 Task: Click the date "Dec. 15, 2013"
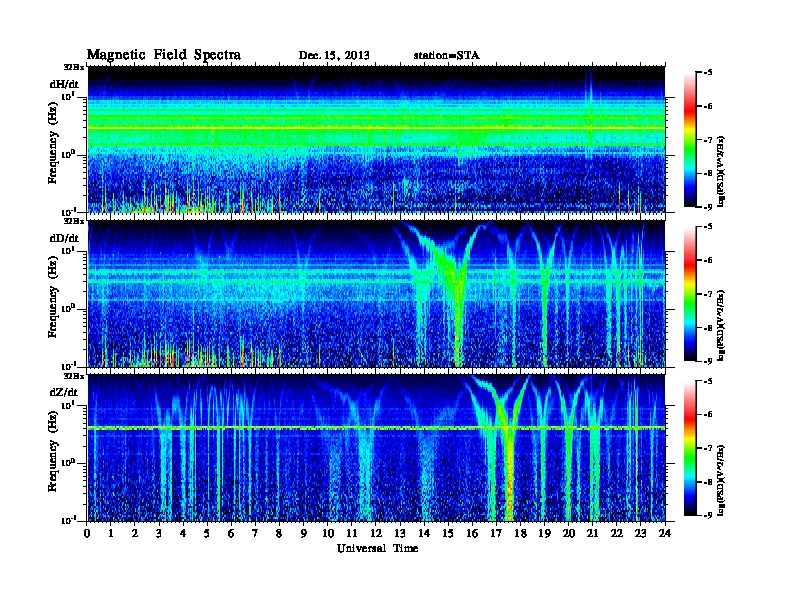point(334,56)
